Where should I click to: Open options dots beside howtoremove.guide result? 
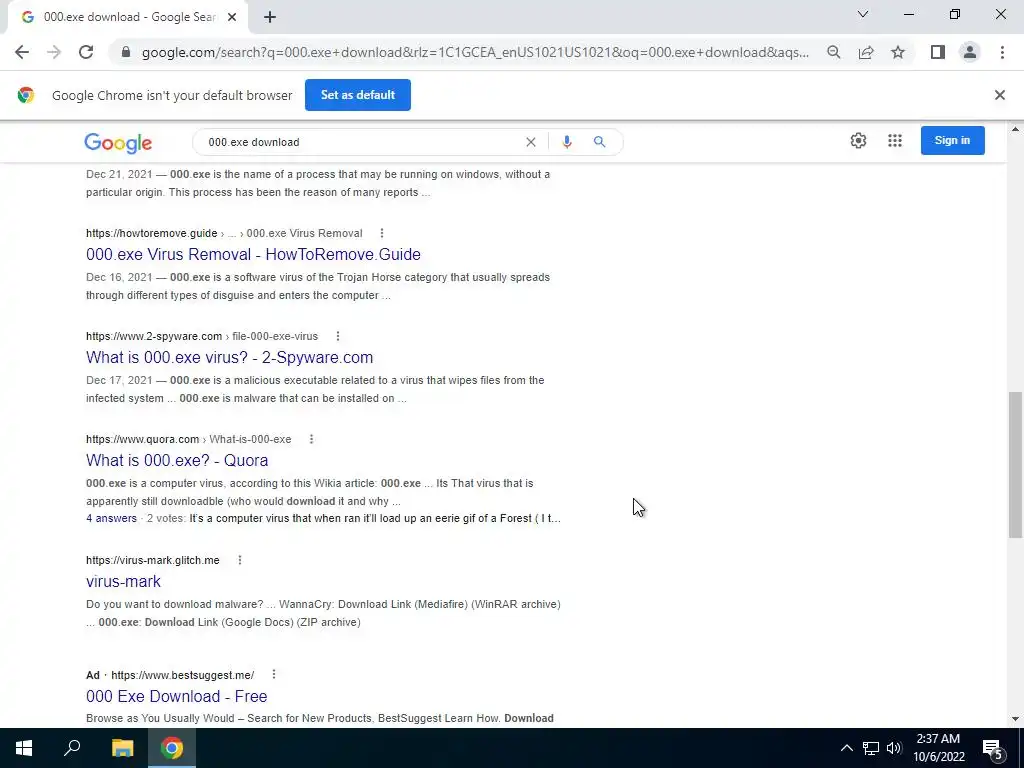(382, 233)
